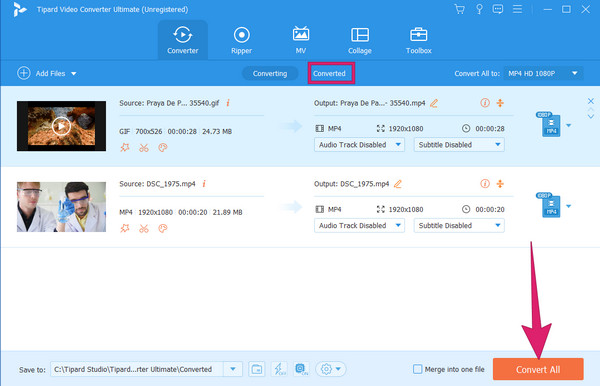Viewport: 600px width, 386px height.
Task: Open Subtitle dropdown for GIF file
Action: [459, 145]
